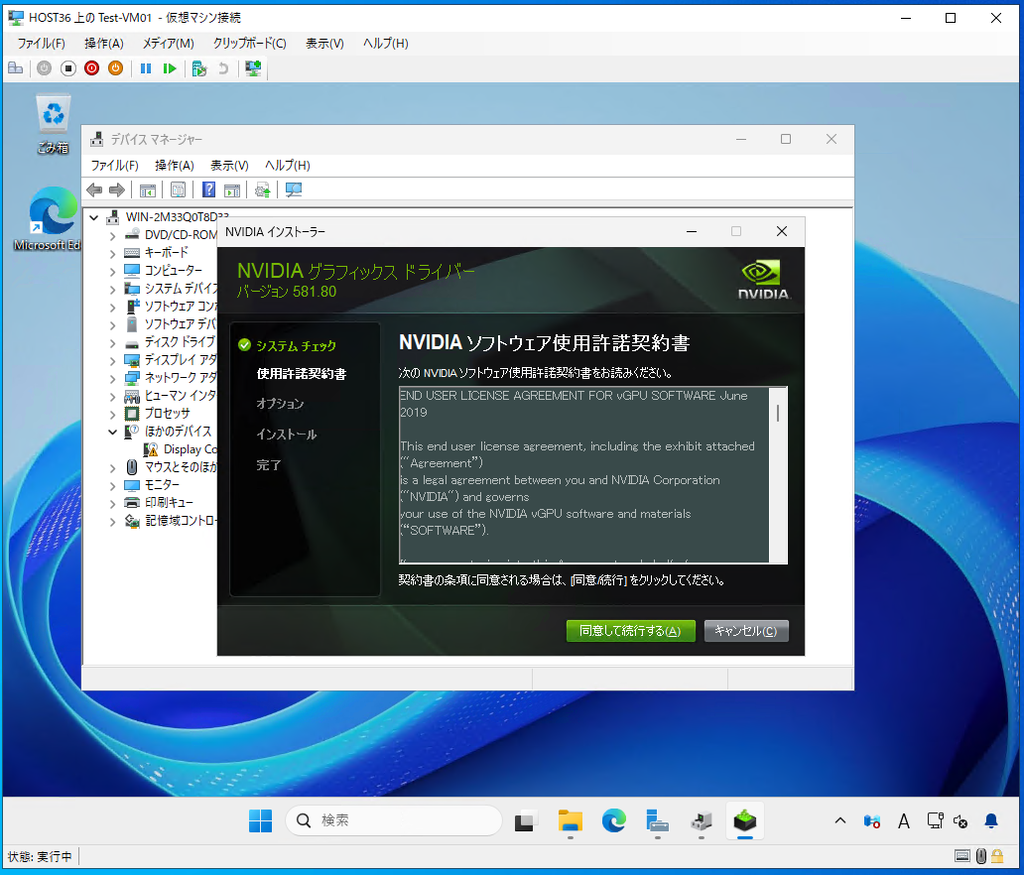Screen dimensions: 1024x875
Task: Click the インストール step in installer sidebar
Action: click(x=286, y=434)
